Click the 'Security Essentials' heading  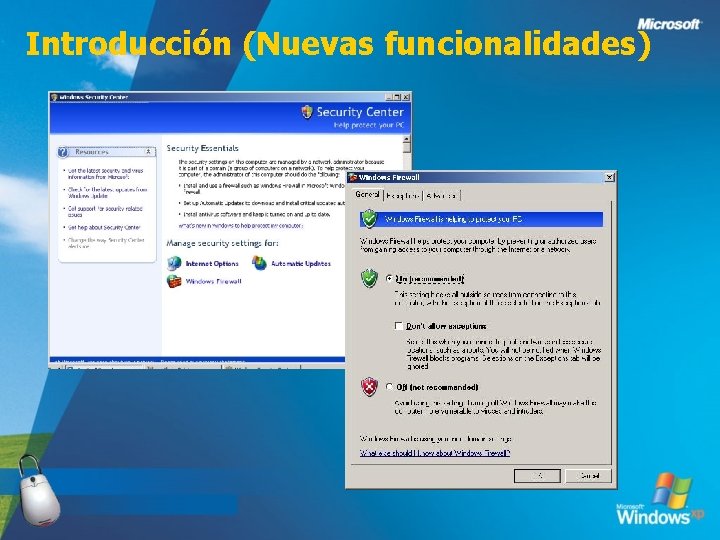(x=202, y=148)
